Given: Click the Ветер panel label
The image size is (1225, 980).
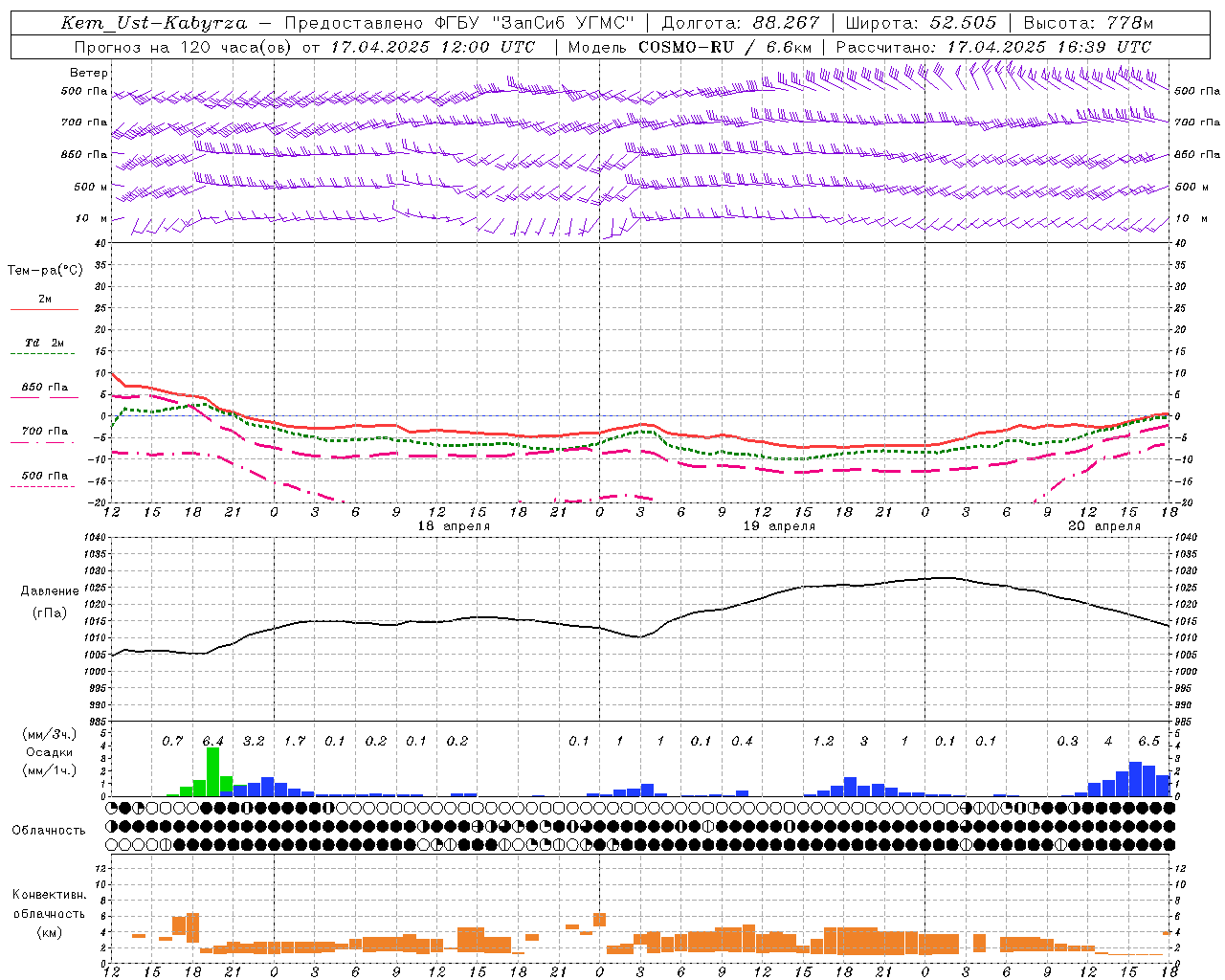Looking at the screenshot, I should (x=89, y=73).
